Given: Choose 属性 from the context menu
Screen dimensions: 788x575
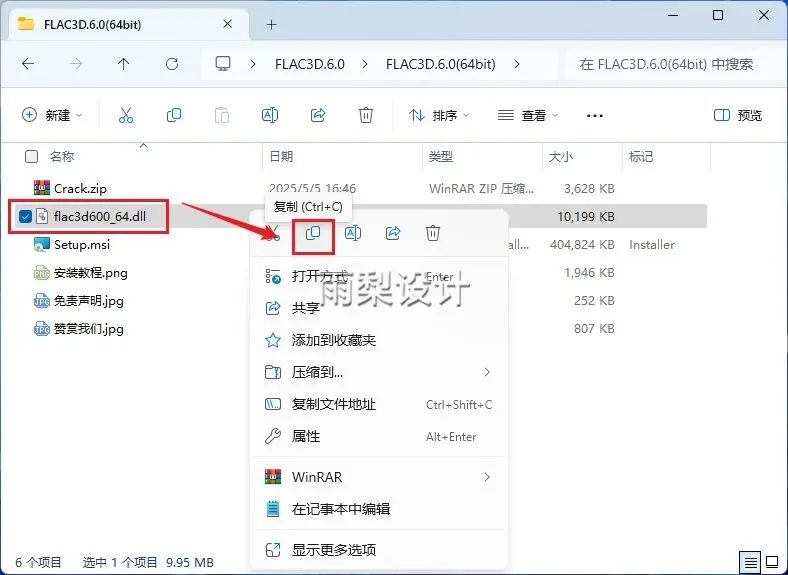Looking at the screenshot, I should [x=379, y=436].
